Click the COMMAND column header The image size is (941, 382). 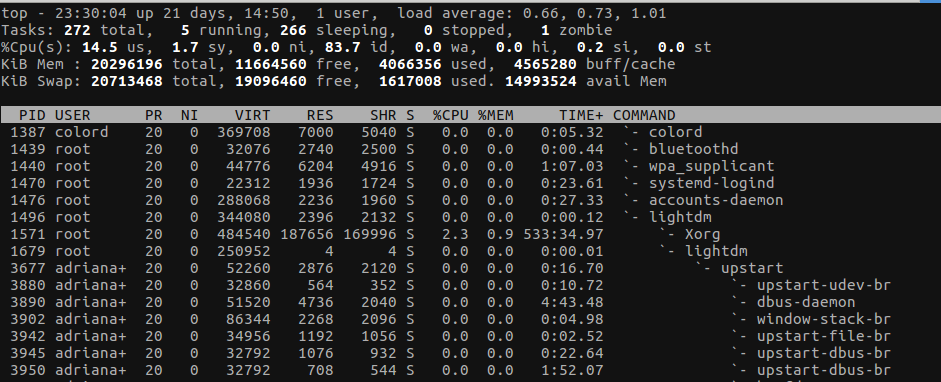click(644, 115)
